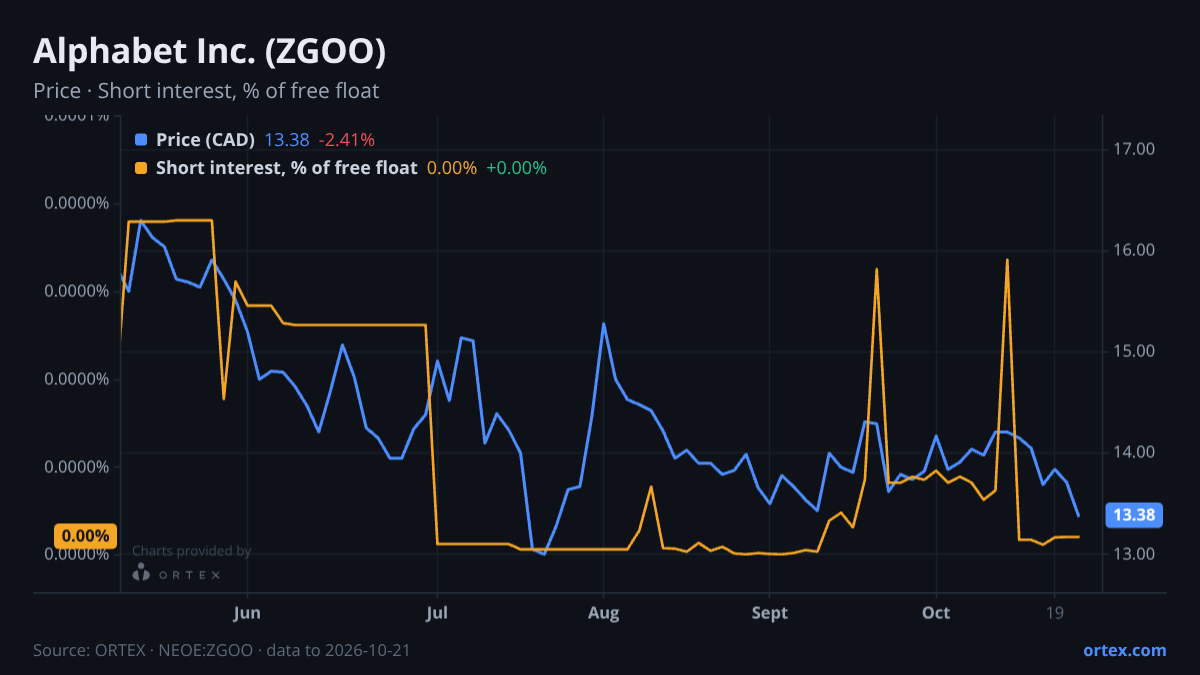Click the Sept date axis label

pyautogui.click(x=769, y=612)
